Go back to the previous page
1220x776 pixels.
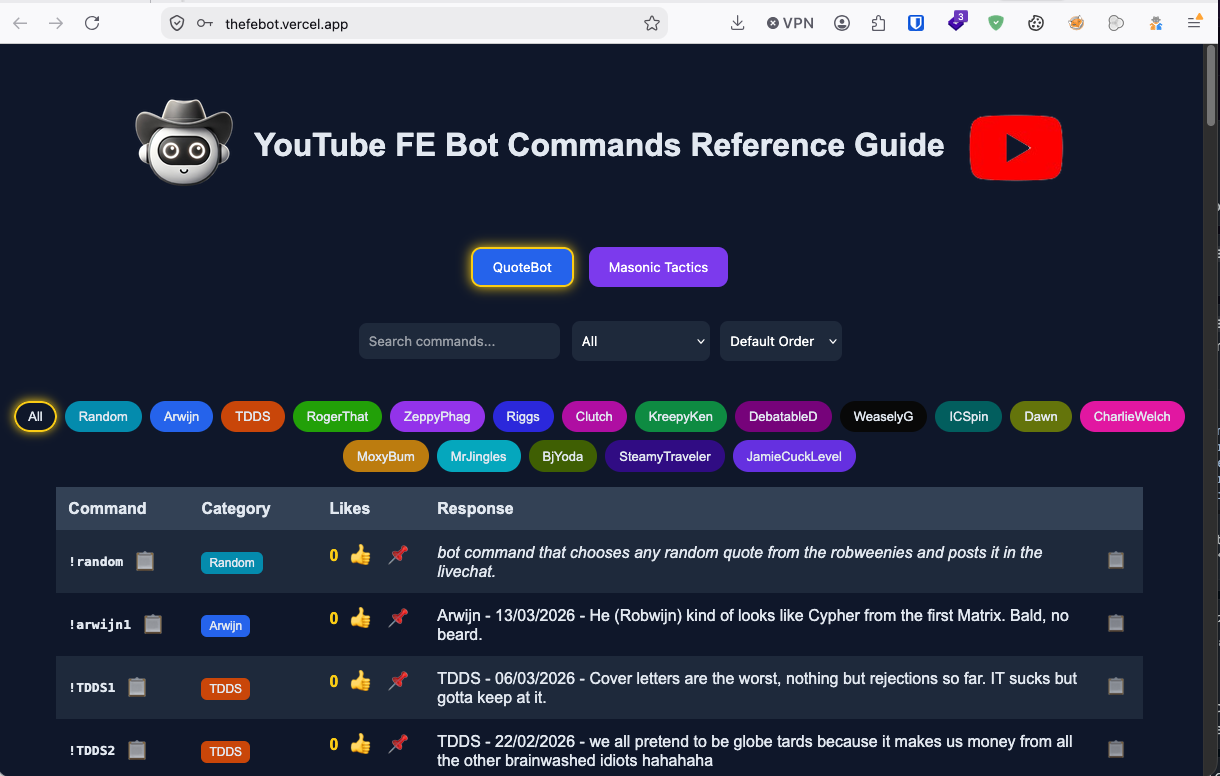click(20, 23)
